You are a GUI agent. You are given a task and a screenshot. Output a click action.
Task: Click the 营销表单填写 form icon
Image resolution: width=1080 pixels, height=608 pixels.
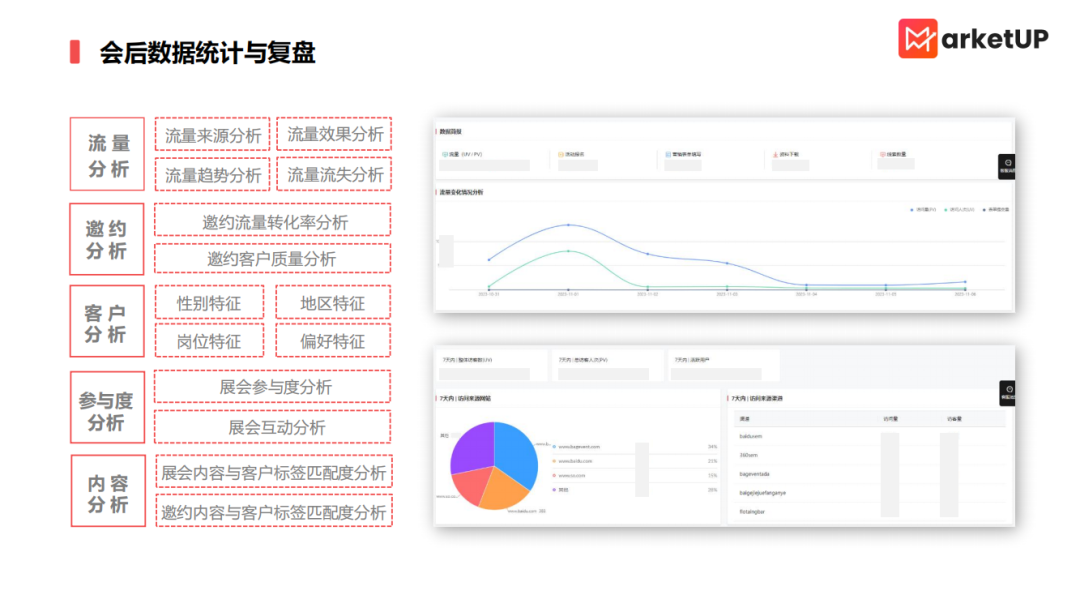pyautogui.click(x=668, y=155)
